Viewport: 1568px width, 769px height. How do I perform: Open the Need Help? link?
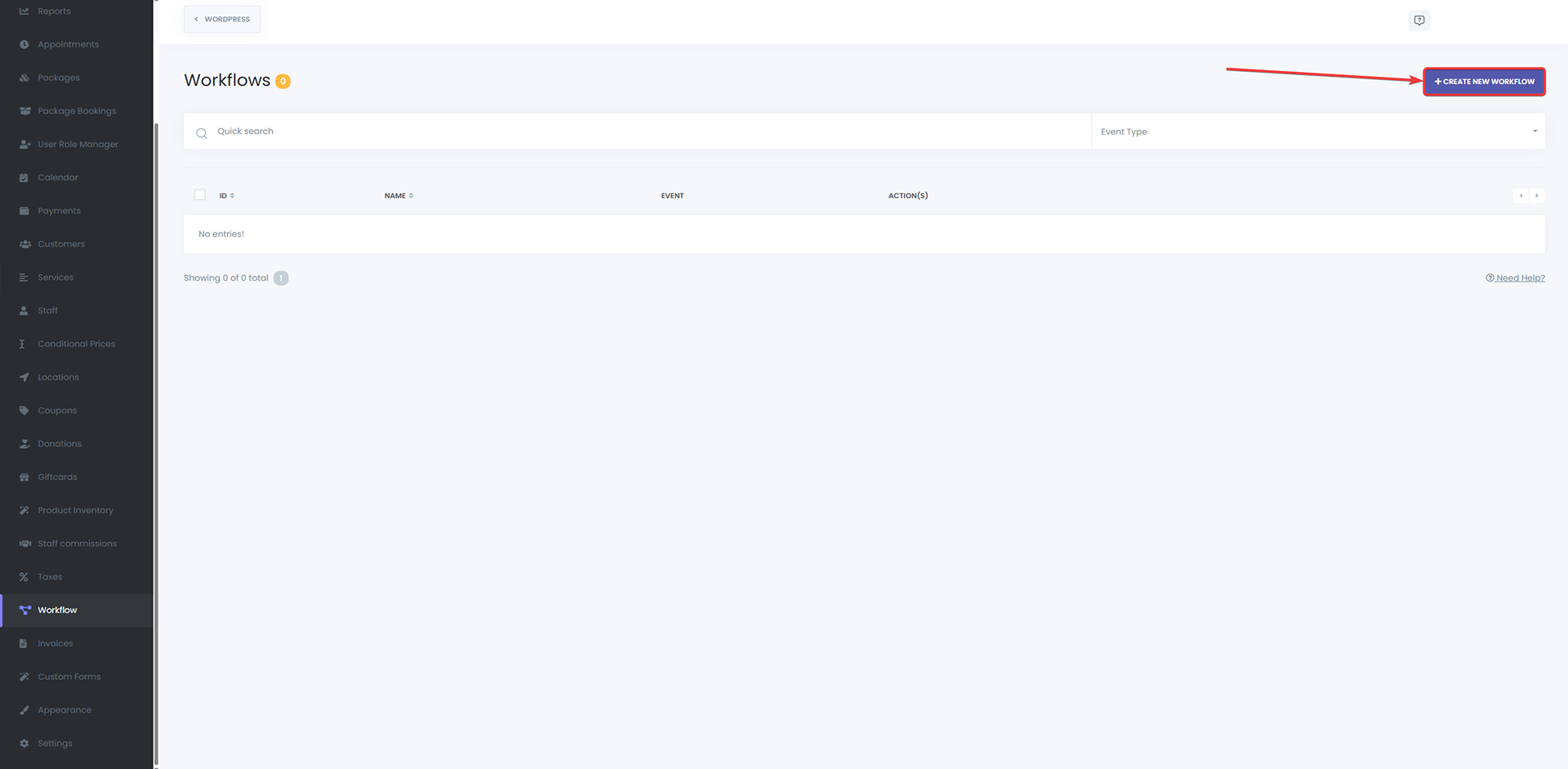(x=1515, y=278)
